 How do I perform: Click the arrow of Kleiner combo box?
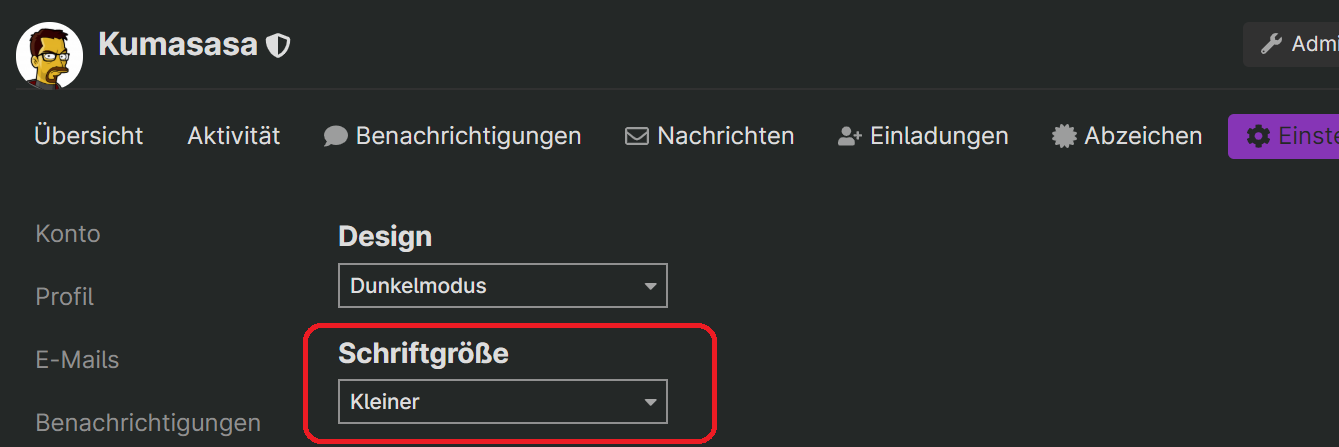pyautogui.click(x=650, y=403)
